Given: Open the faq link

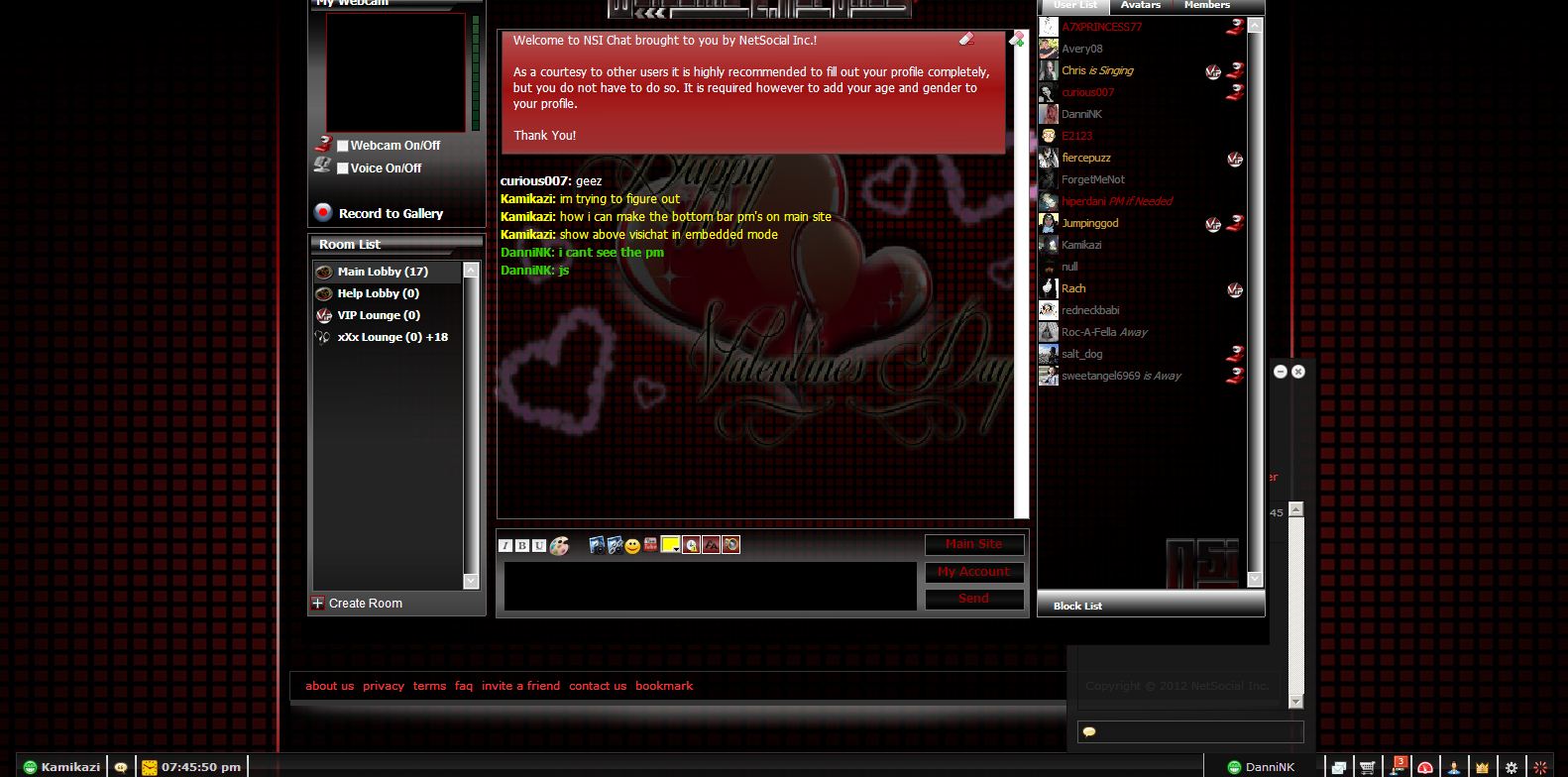Looking at the screenshot, I should click(x=464, y=686).
